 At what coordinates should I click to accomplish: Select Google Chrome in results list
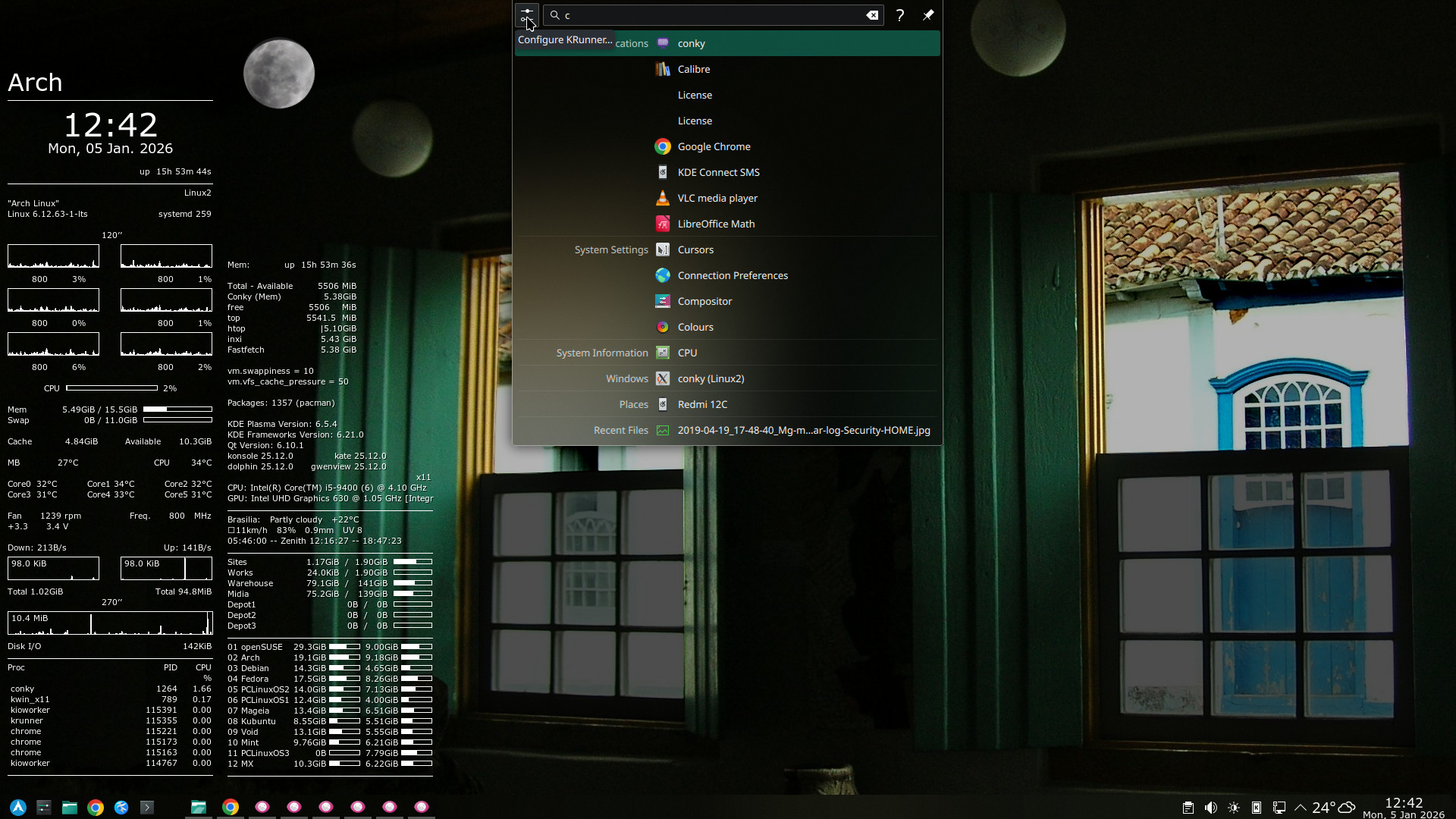pos(714,146)
